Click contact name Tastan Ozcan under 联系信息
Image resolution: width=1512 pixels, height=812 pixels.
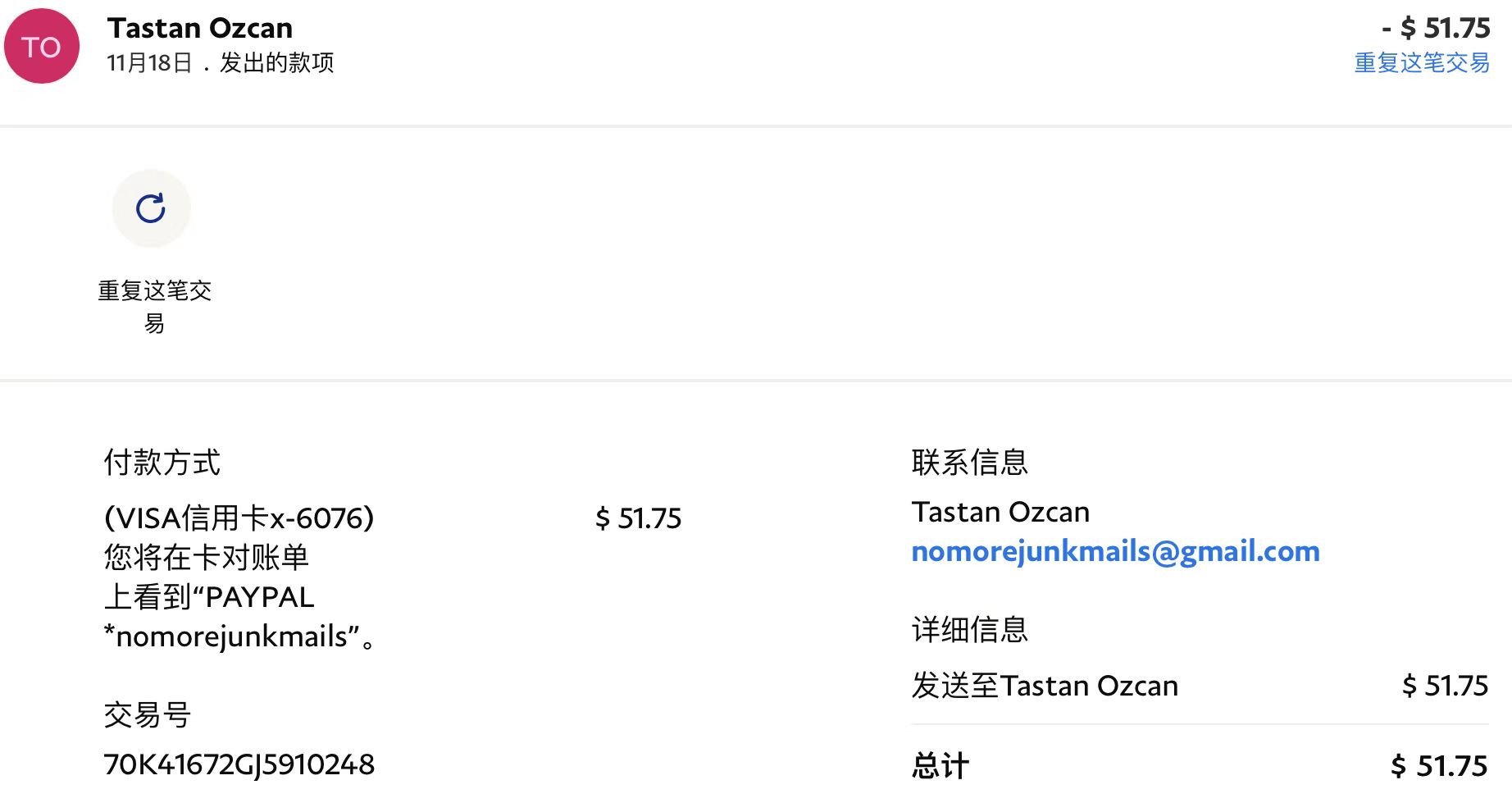[x=1001, y=512]
